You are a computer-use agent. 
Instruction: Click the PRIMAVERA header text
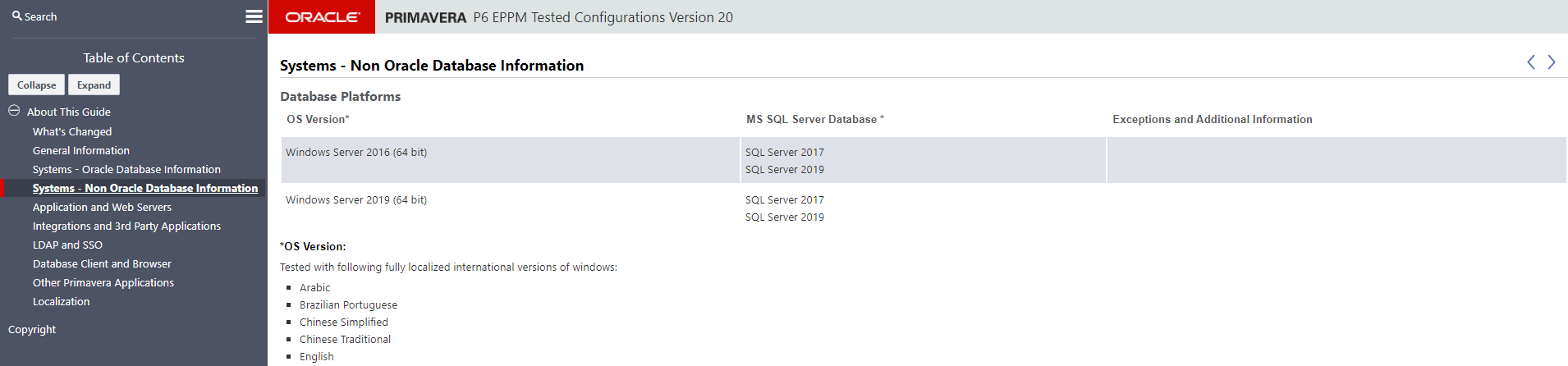[425, 17]
